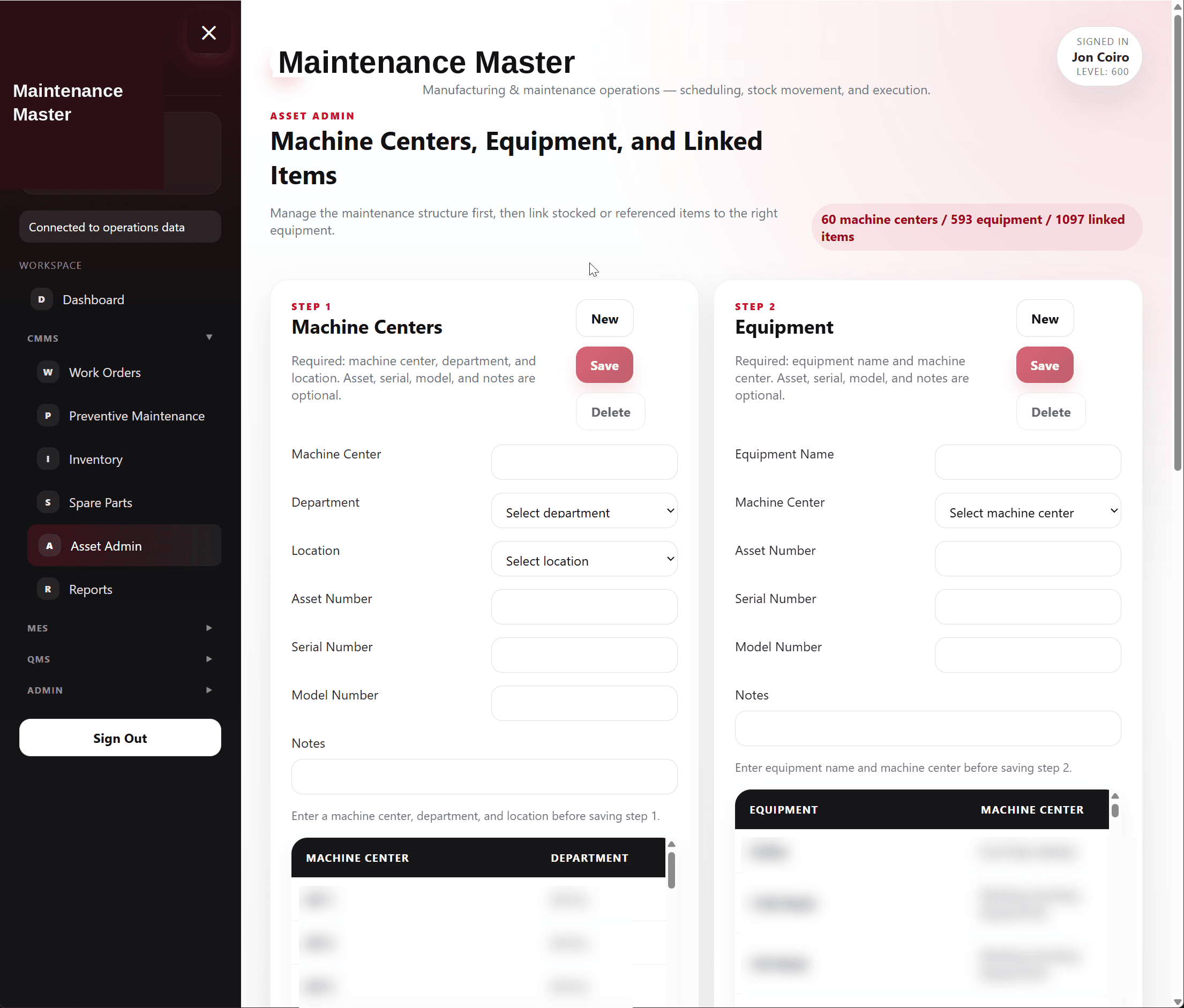Focus Step 1 Serial Number field
Screen dimensions: 1184x1008
[x=584, y=655]
